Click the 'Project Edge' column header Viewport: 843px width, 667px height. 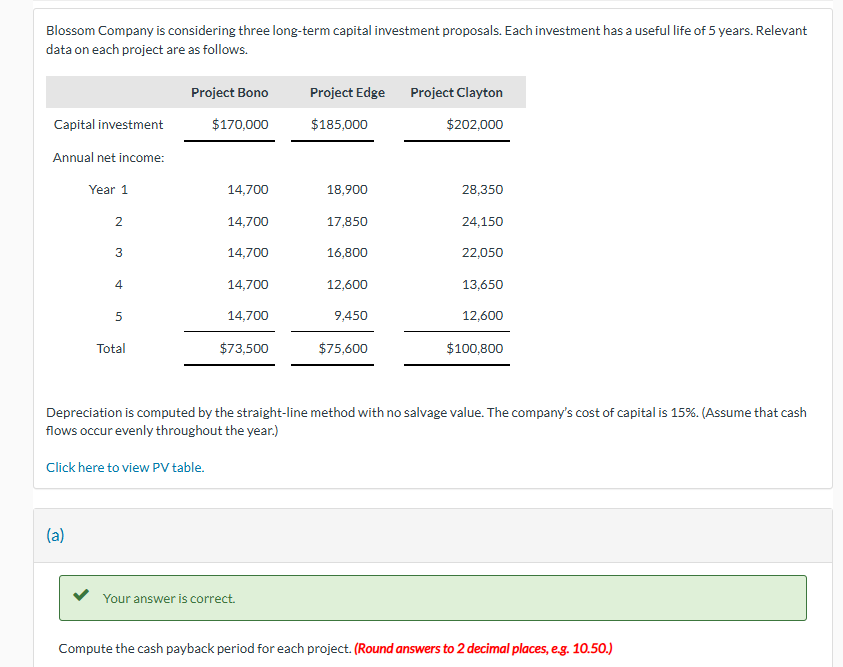coord(347,92)
